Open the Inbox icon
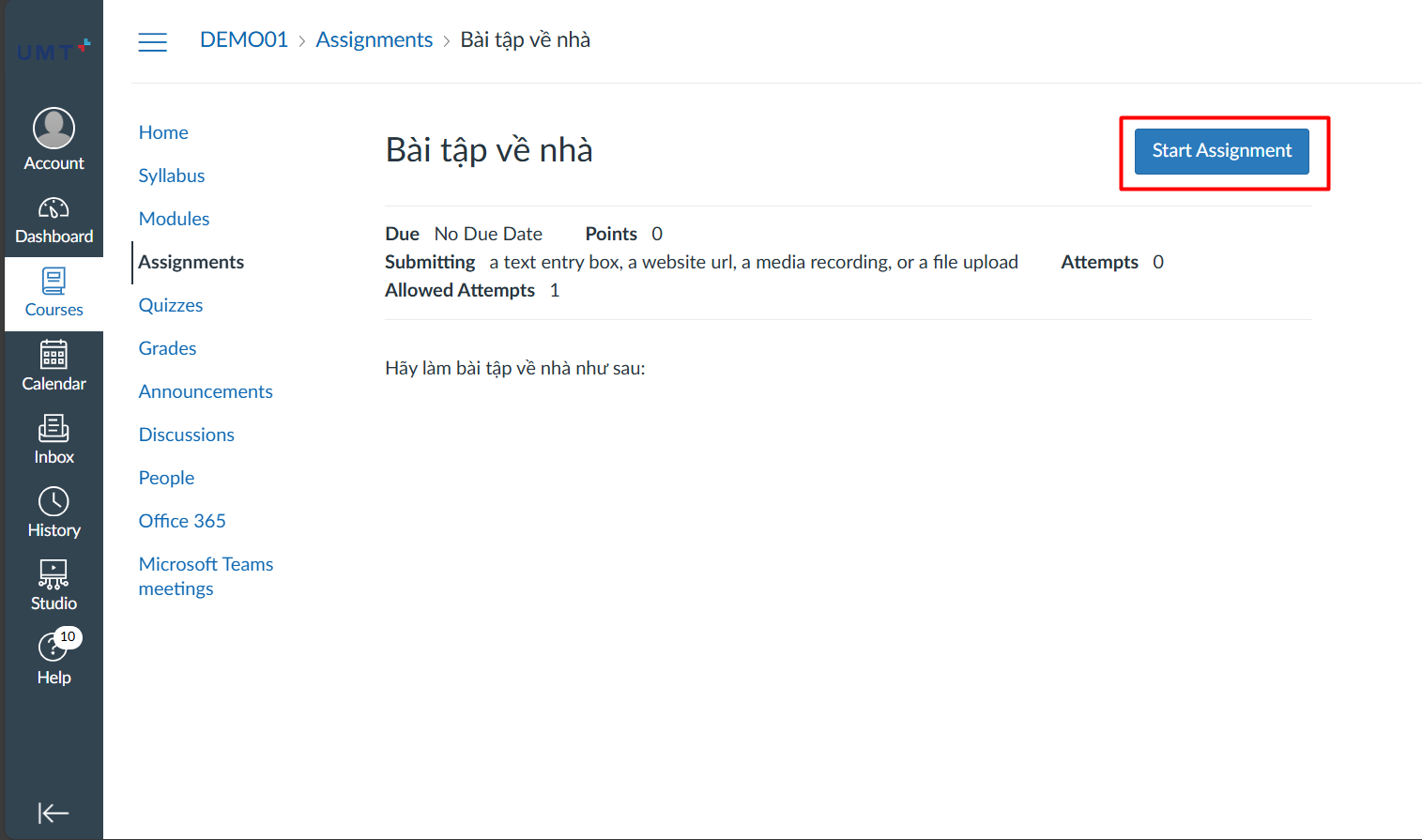The width and height of the screenshot is (1422, 840). tap(54, 429)
